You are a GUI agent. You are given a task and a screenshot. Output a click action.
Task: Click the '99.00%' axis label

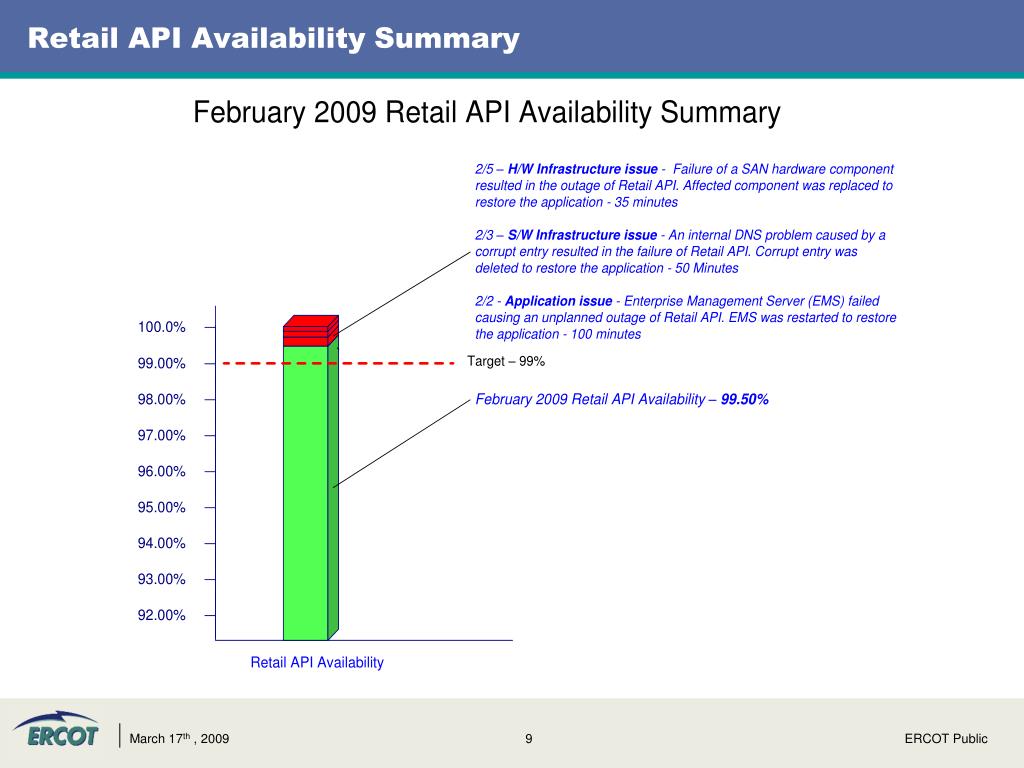[x=161, y=363]
